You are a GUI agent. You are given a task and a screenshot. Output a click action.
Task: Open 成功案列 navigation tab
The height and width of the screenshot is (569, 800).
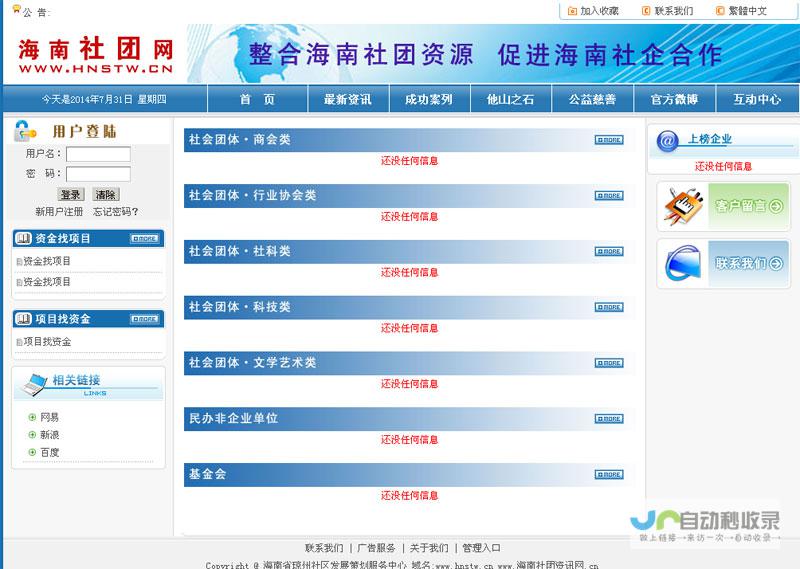click(429, 99)
